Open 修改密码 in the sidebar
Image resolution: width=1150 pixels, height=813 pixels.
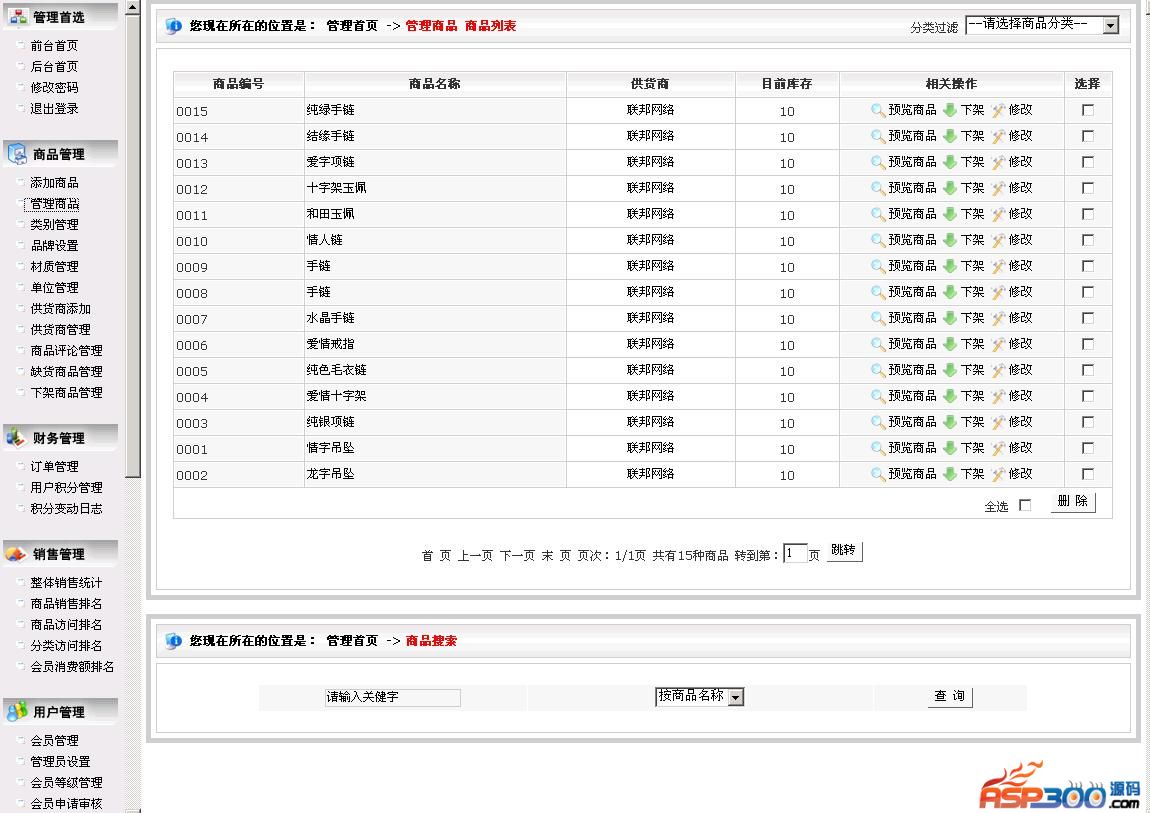tap(54, 87)
